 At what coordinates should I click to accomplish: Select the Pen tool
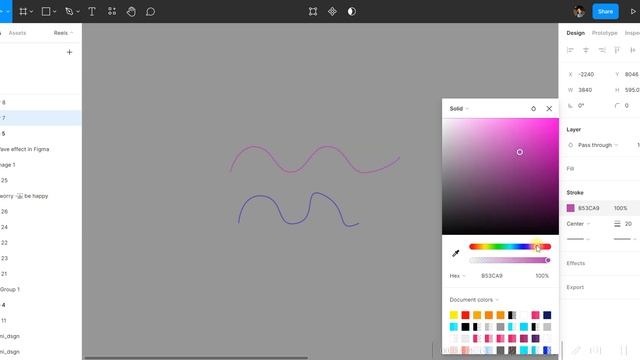click(69, 11)
